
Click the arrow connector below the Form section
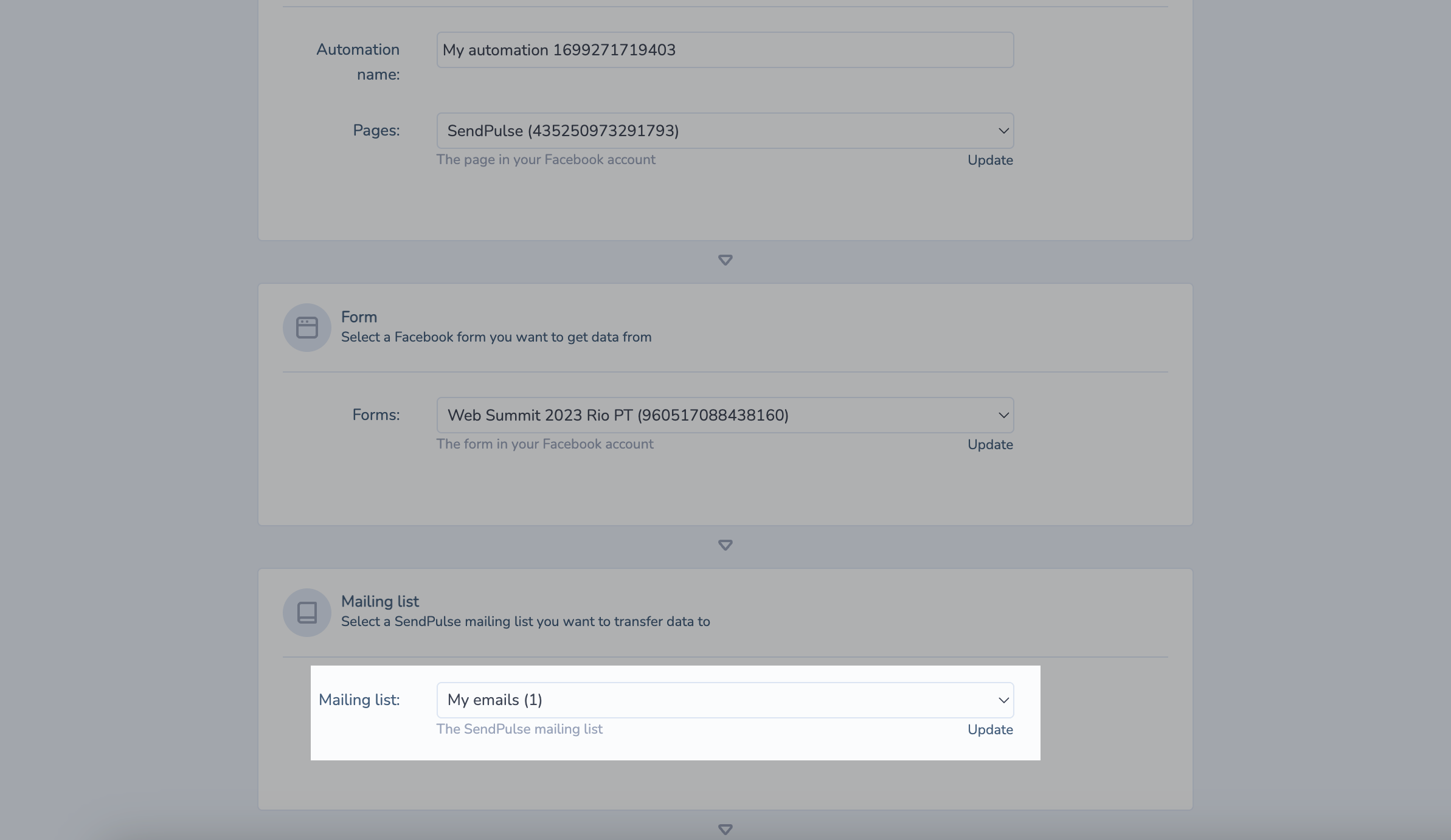click(725, 545)
